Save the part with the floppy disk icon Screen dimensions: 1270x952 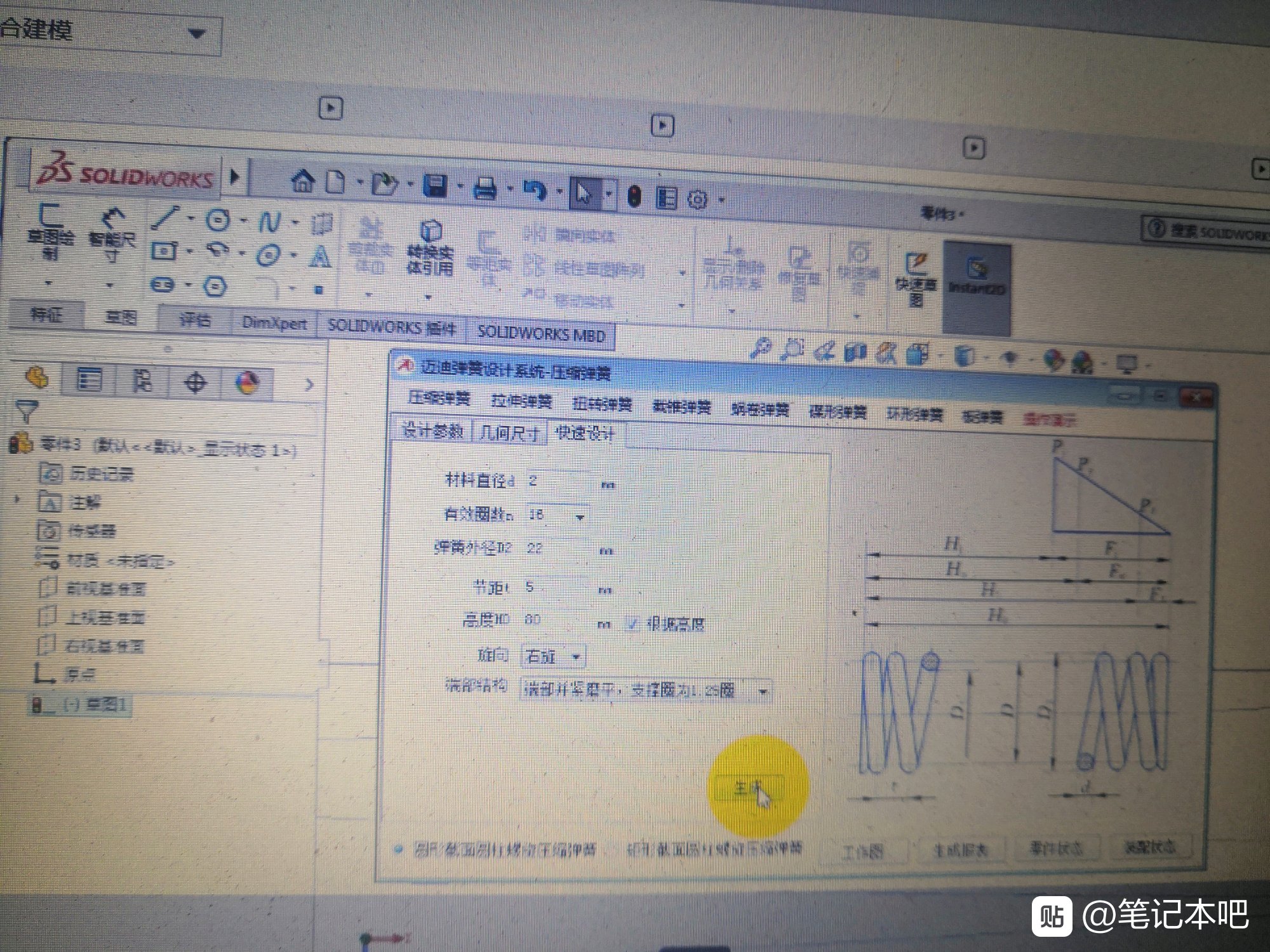436,186
